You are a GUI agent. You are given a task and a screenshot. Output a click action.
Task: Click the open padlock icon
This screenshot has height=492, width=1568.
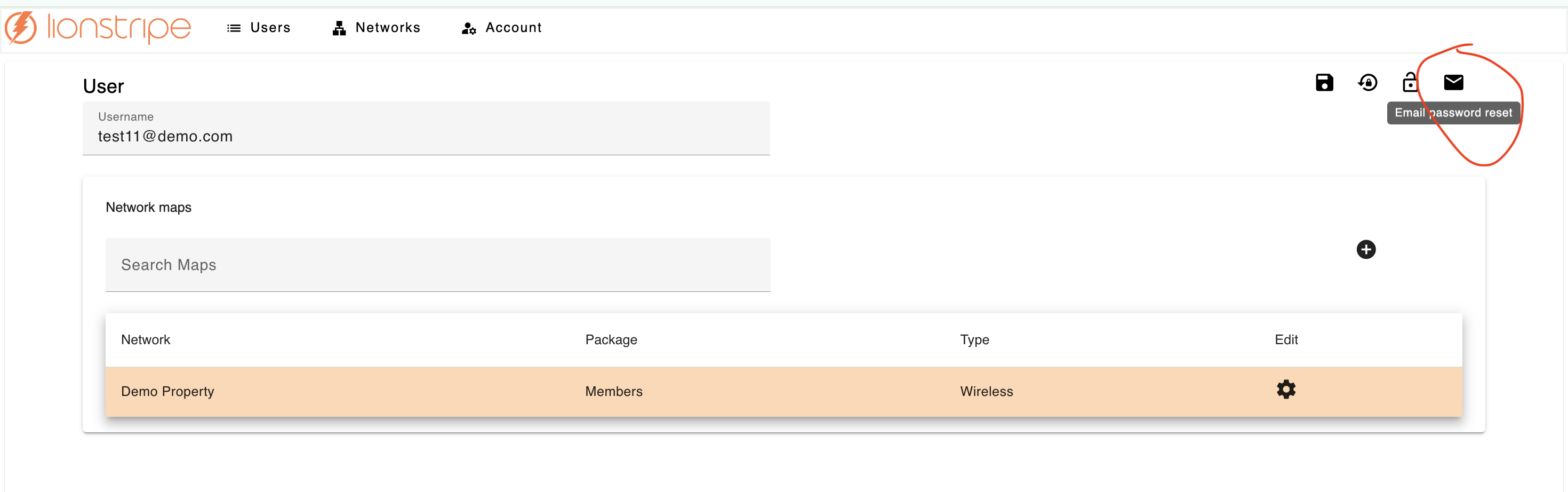tap(1410, 82)
